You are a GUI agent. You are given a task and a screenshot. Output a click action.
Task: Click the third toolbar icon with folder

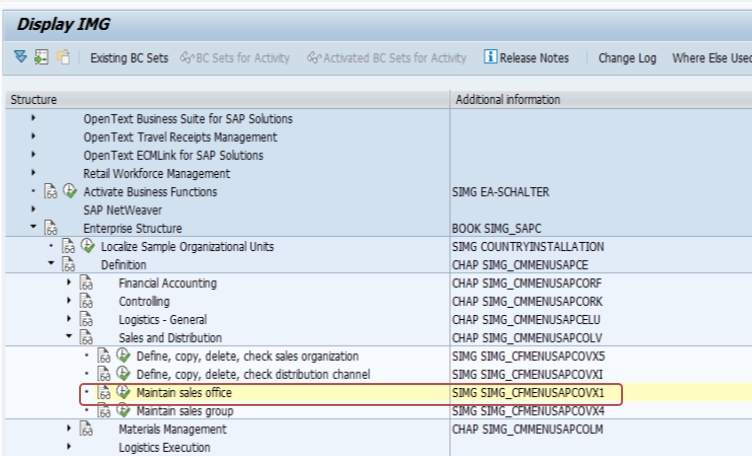pyautogui.click(x=63, y=57)
